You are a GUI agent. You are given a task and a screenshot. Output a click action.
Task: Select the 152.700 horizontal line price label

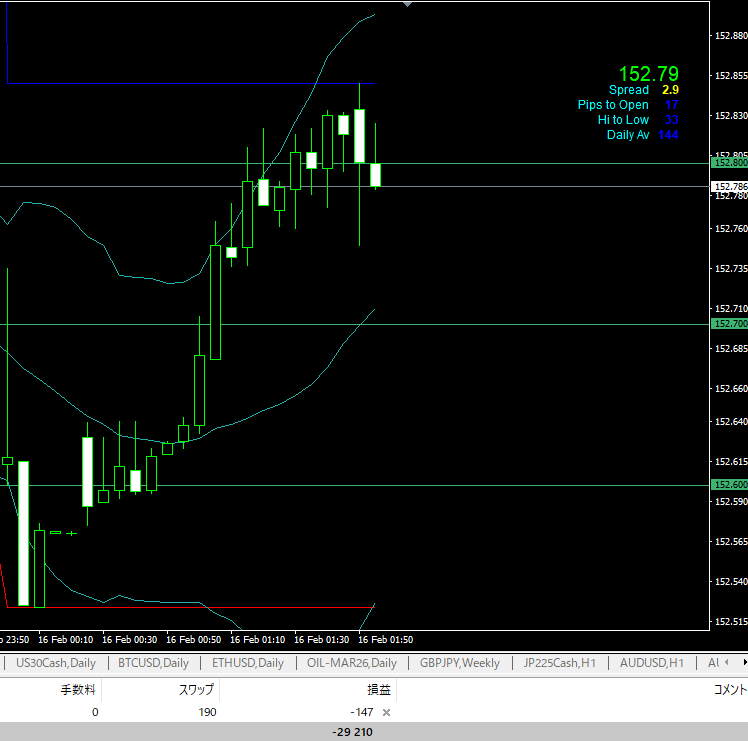[x=729, y=324]
